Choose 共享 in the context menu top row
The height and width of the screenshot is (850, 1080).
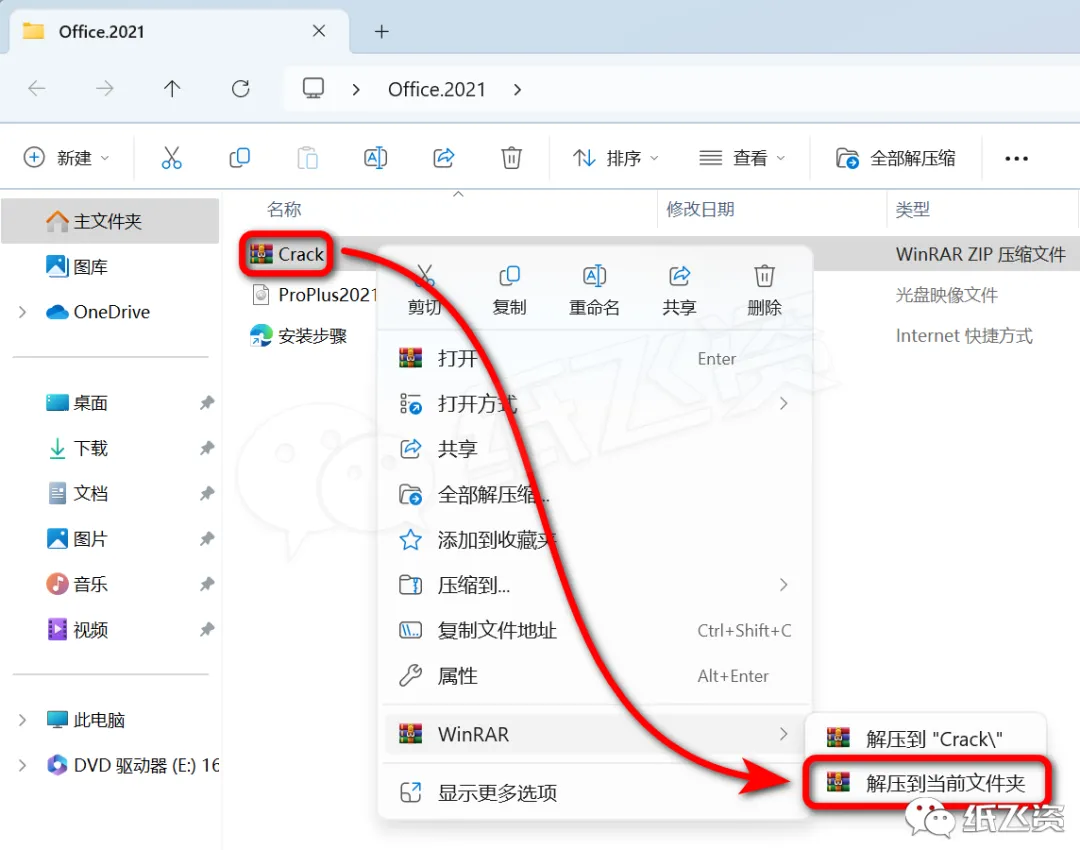click(x=679, y=289)
